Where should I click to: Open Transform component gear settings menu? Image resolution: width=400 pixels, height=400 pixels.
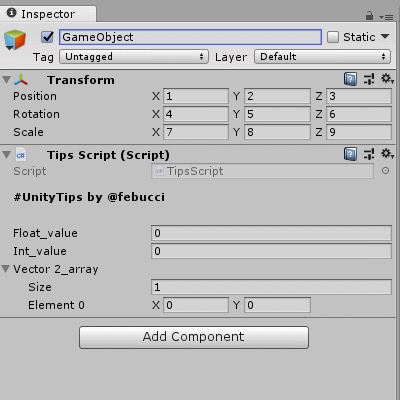[387, 79]
